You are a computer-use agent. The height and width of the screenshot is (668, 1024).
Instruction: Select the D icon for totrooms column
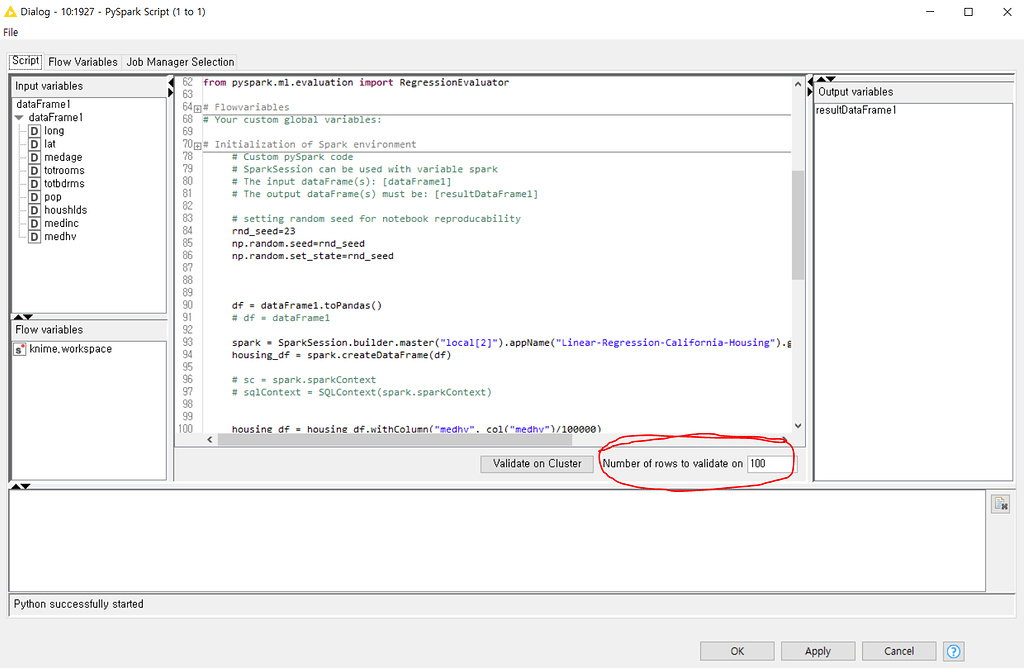click(x=34, y=170)
